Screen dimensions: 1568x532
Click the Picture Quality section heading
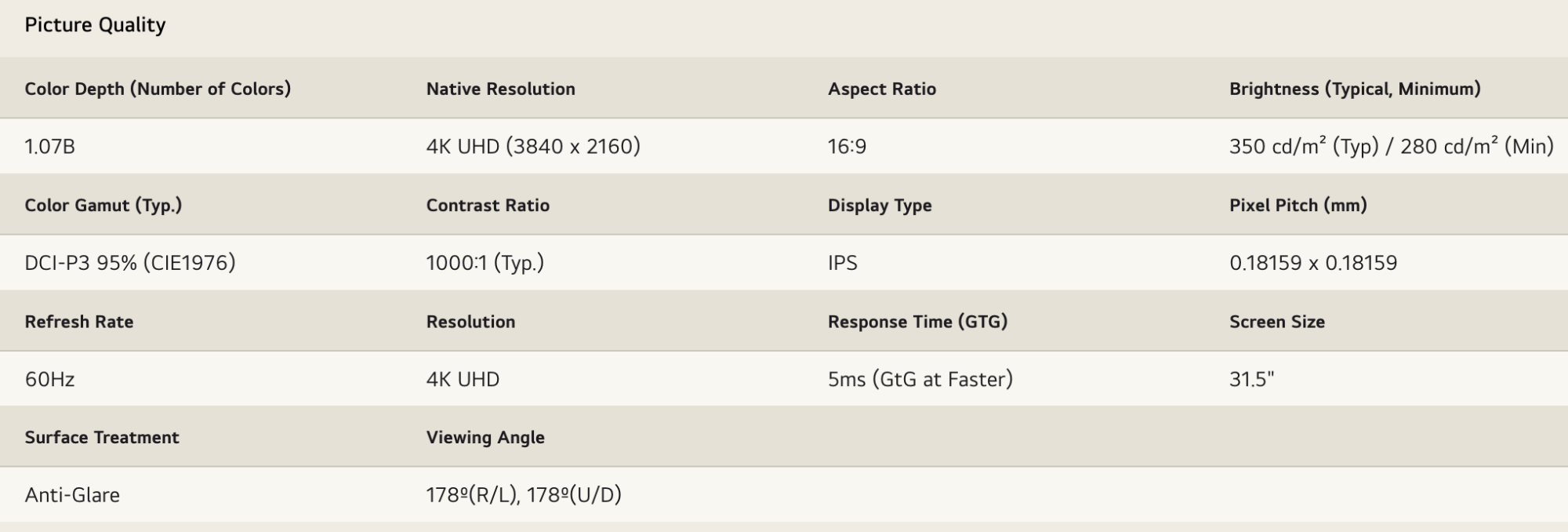pos(95,25)
